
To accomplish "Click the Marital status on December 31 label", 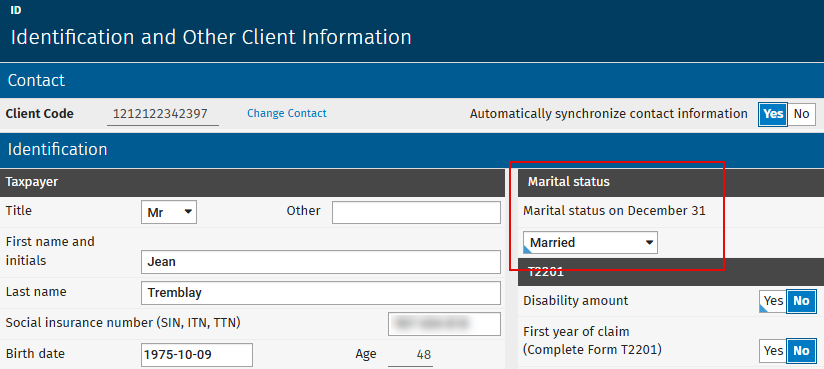I will (x=614, y=211).
